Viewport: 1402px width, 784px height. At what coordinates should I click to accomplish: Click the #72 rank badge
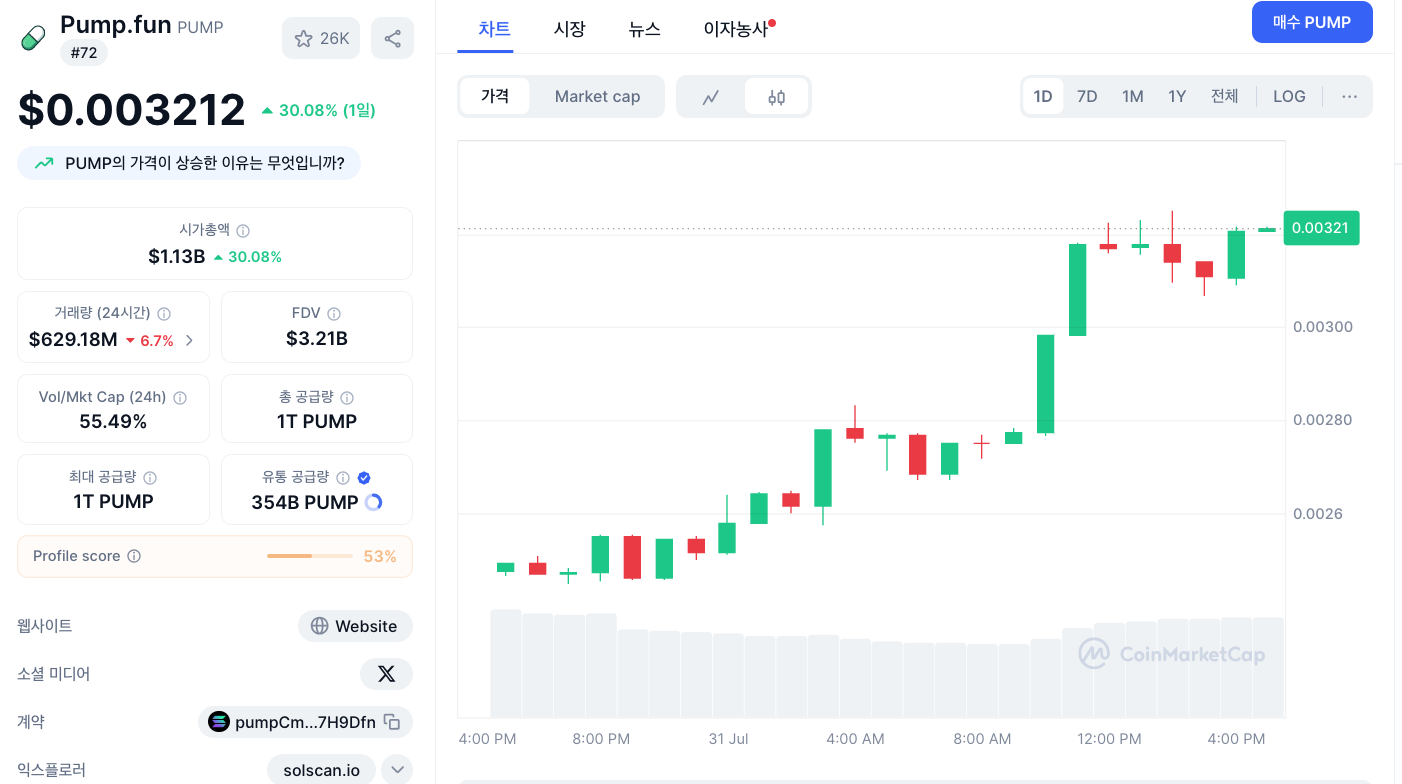coord(84,53)
